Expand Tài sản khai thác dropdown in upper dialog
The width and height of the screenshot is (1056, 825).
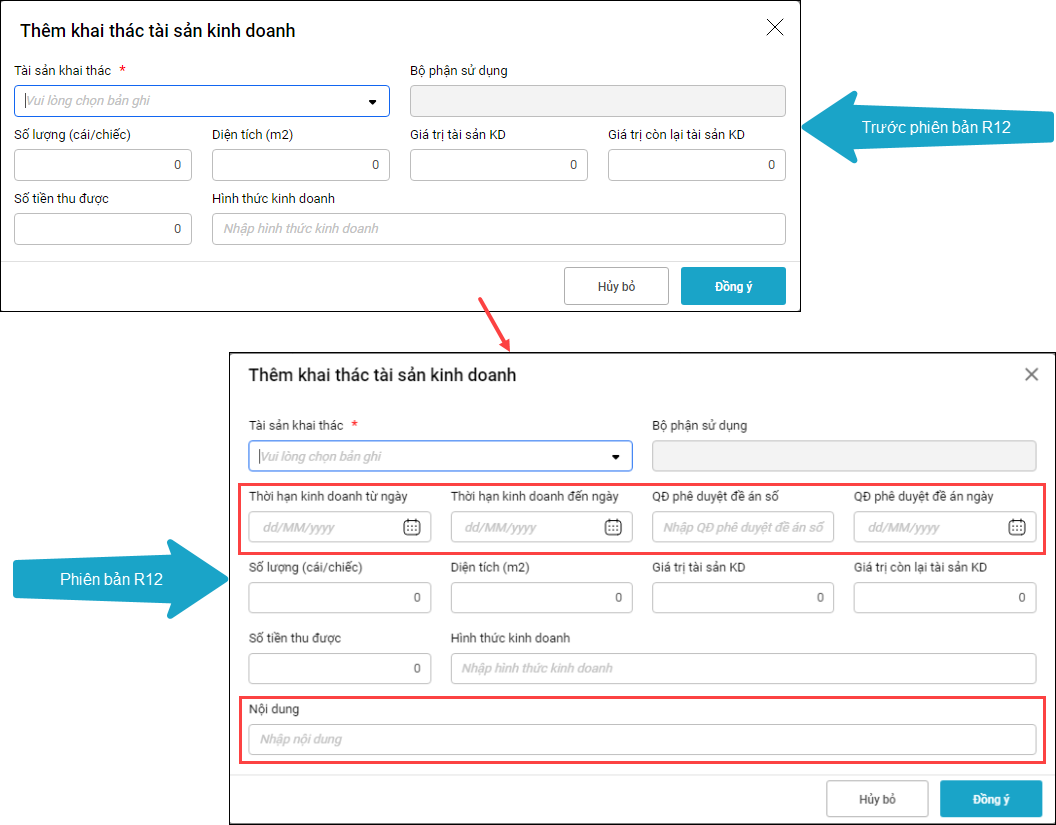coord(372,101)
